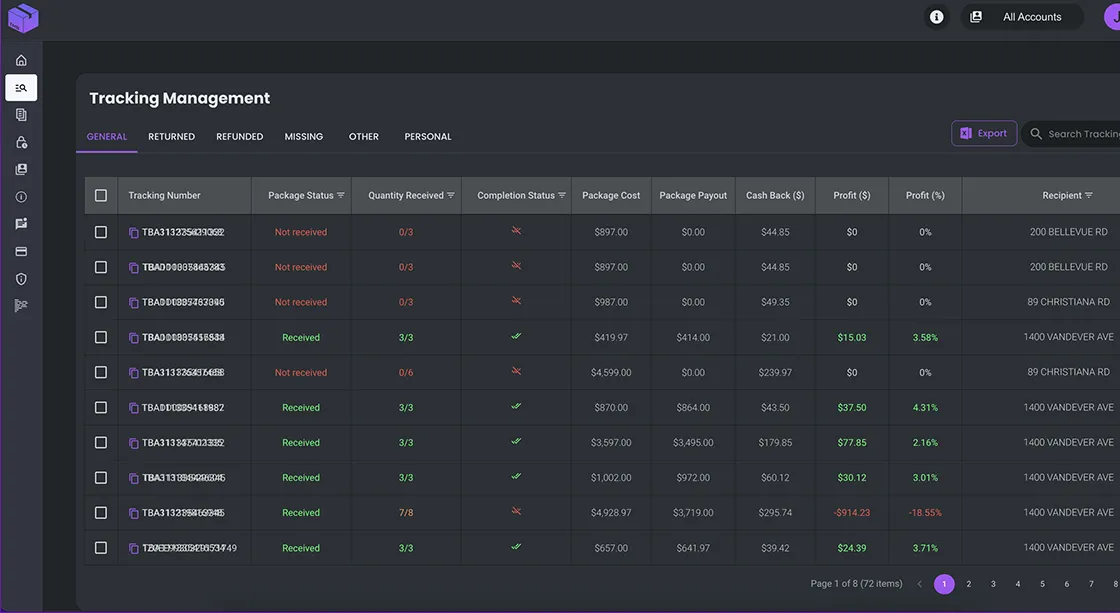Click the 0/6 quantity received cell
The image size is (1120, 613).
pos(406,373)
